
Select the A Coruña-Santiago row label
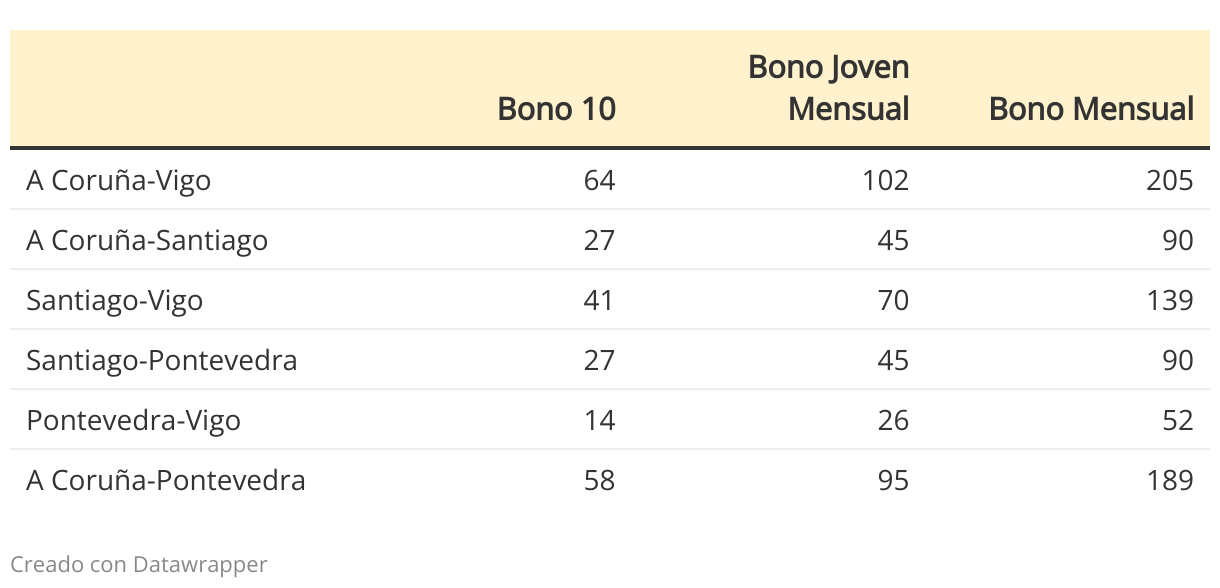coord(147,240)
